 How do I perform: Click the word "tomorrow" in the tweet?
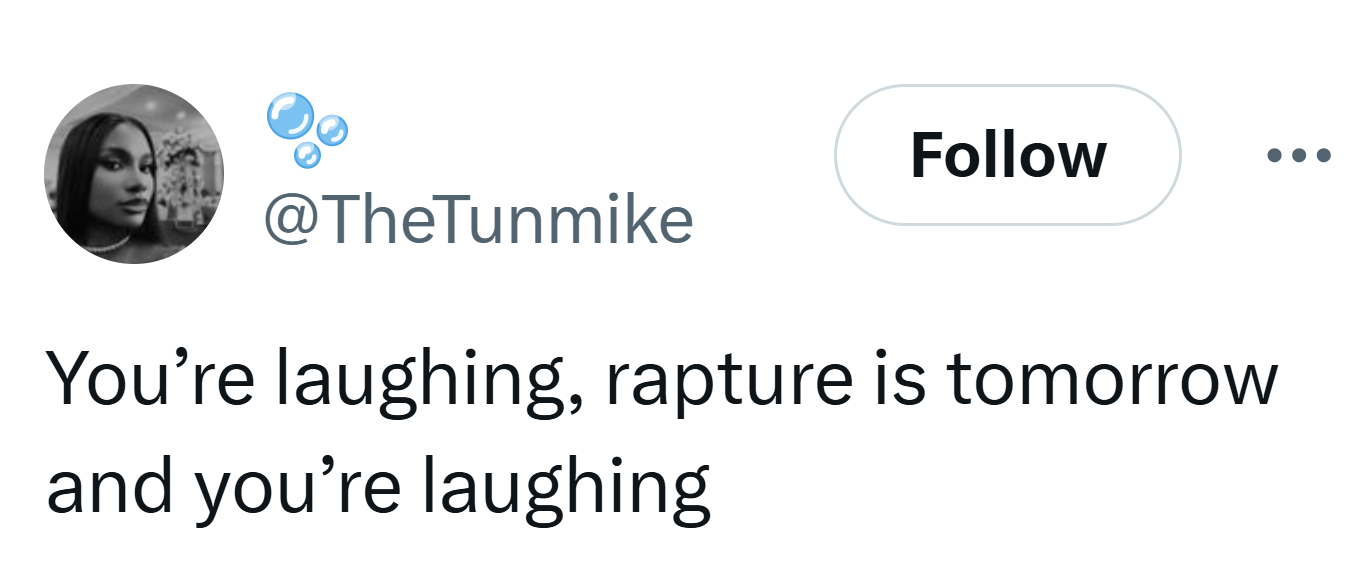pos(1111,380)
